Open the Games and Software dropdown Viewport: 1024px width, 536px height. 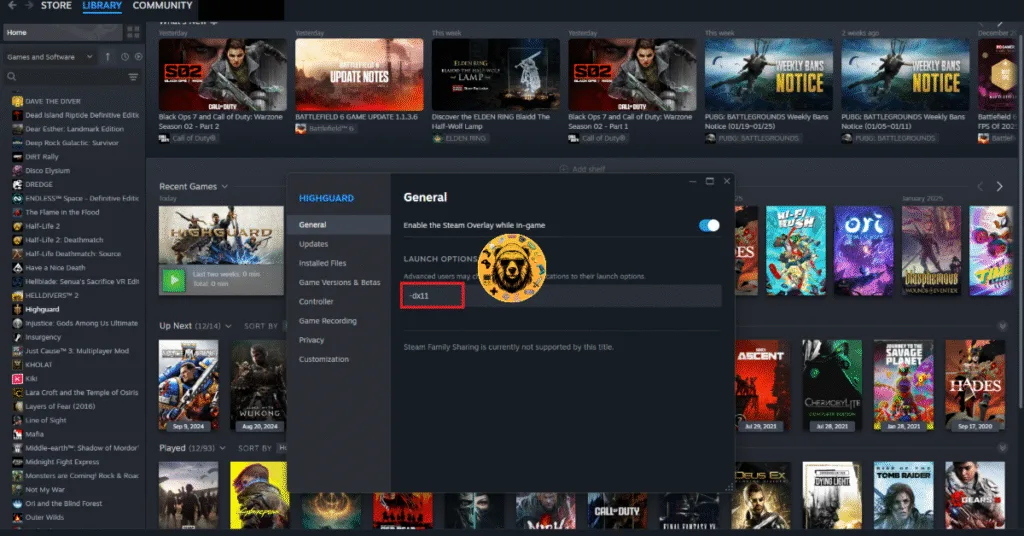[x=50, y=57]
